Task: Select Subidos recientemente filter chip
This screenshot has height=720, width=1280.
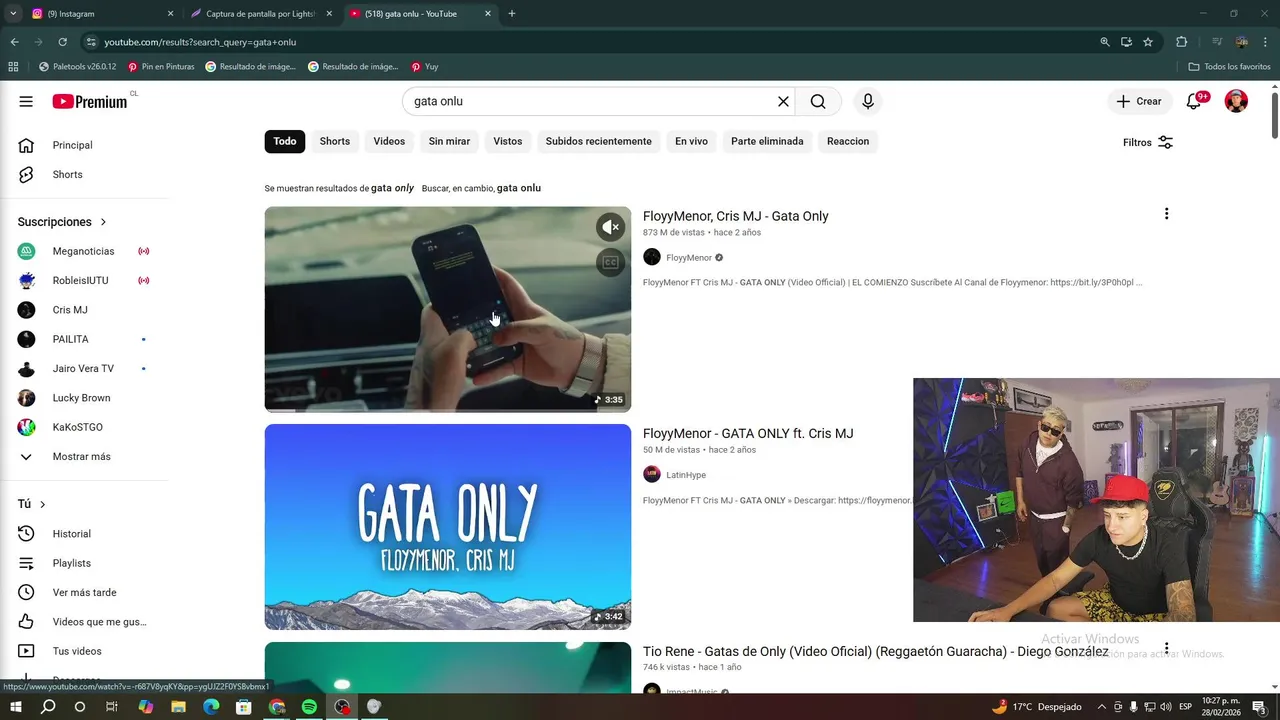Action: point(598,141)
